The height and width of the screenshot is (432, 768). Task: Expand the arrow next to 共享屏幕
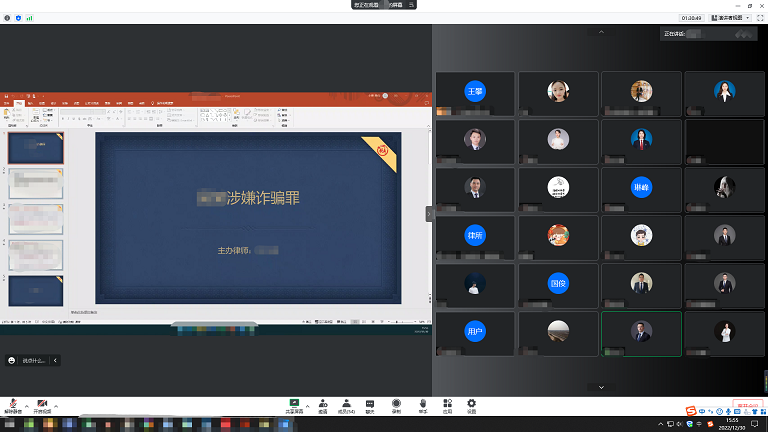click(307, 405)
